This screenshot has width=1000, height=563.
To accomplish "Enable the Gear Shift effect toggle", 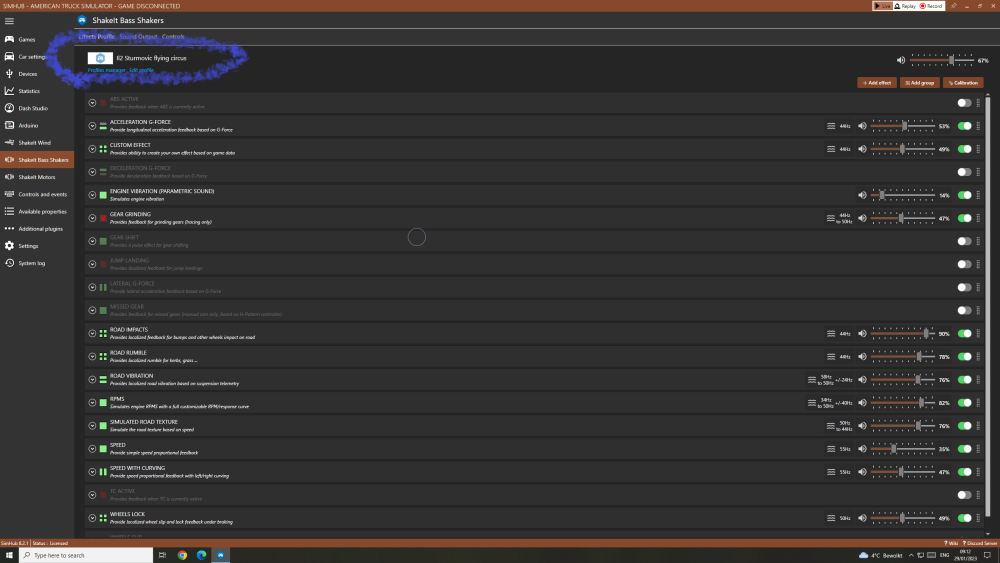I will click(964, 241).
